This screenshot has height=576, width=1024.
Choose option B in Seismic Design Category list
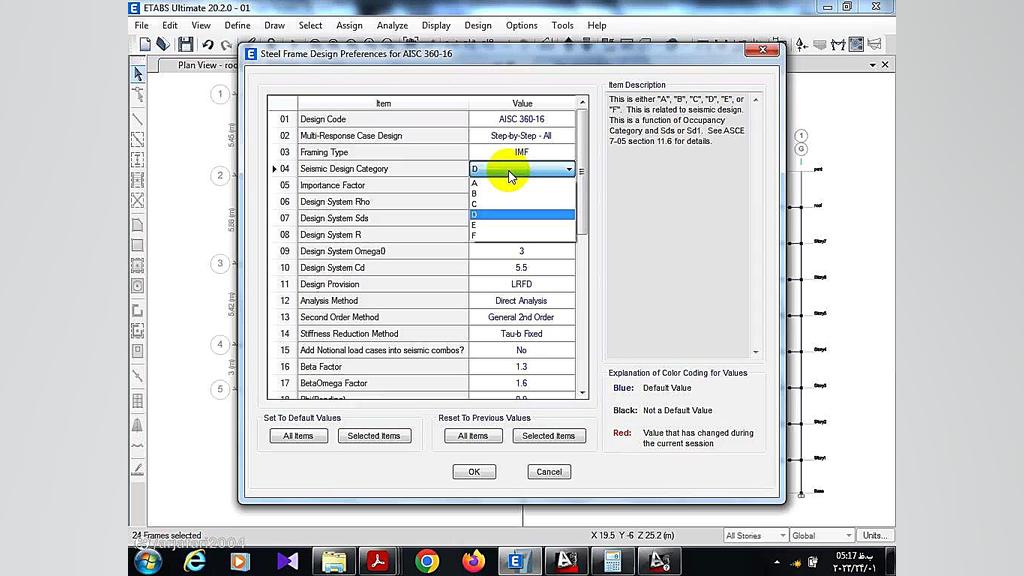[522, 193]
